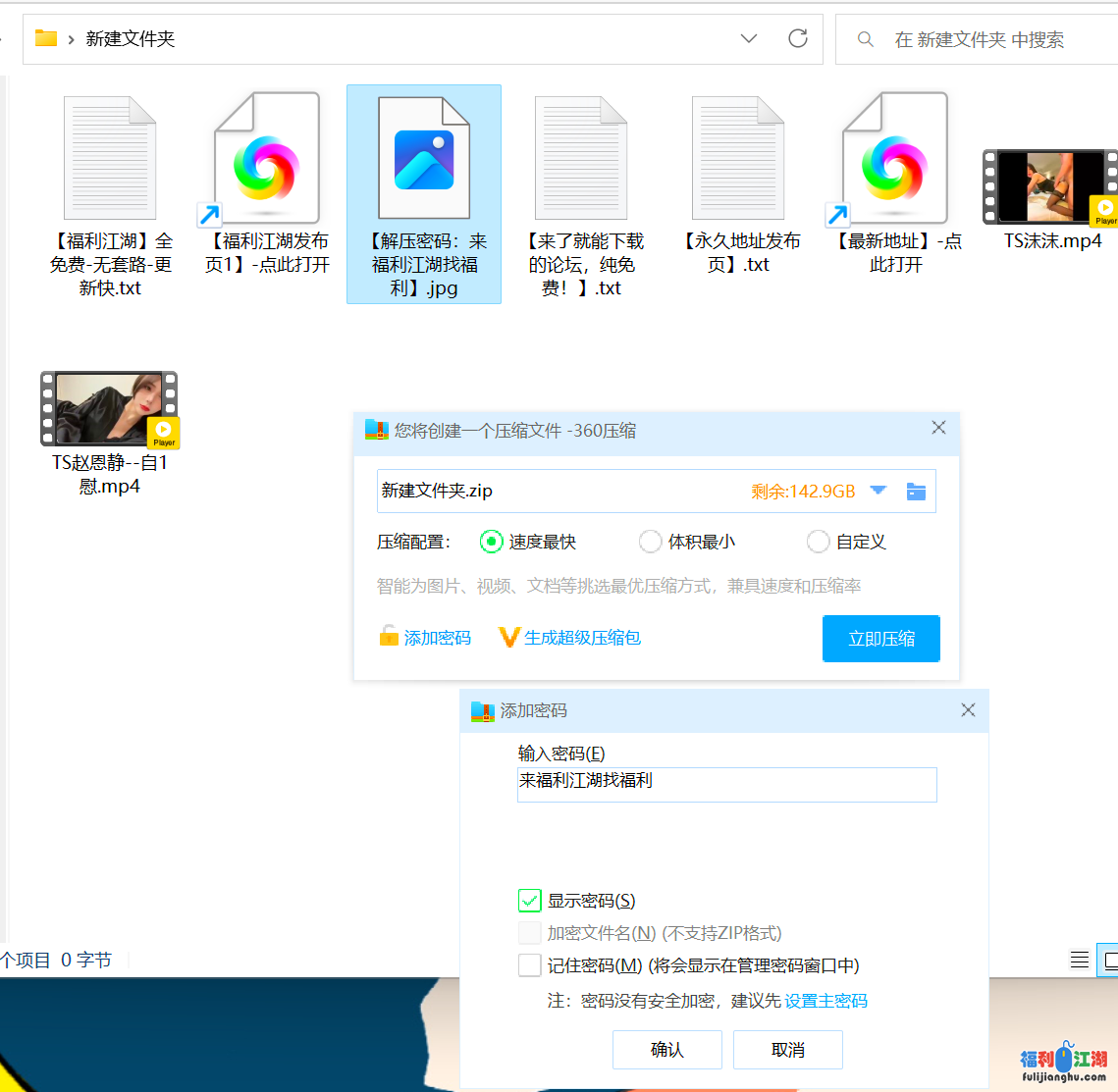Confirm the password with 确认
Screen dimensions: 1118x1092
(667, 1049)
